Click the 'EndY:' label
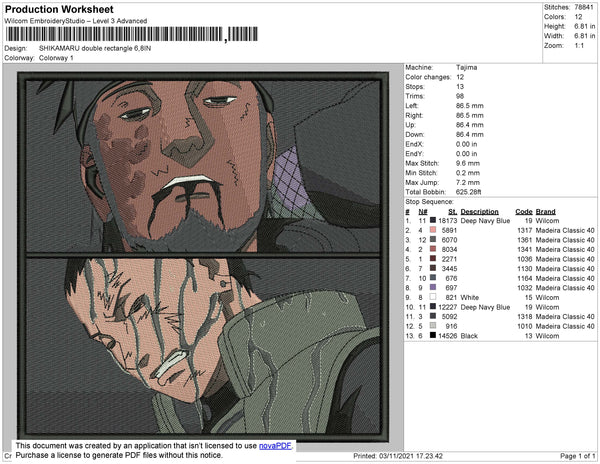Image resolution: width=600 pixels, height=464 pixels. (x=414, y=154)
